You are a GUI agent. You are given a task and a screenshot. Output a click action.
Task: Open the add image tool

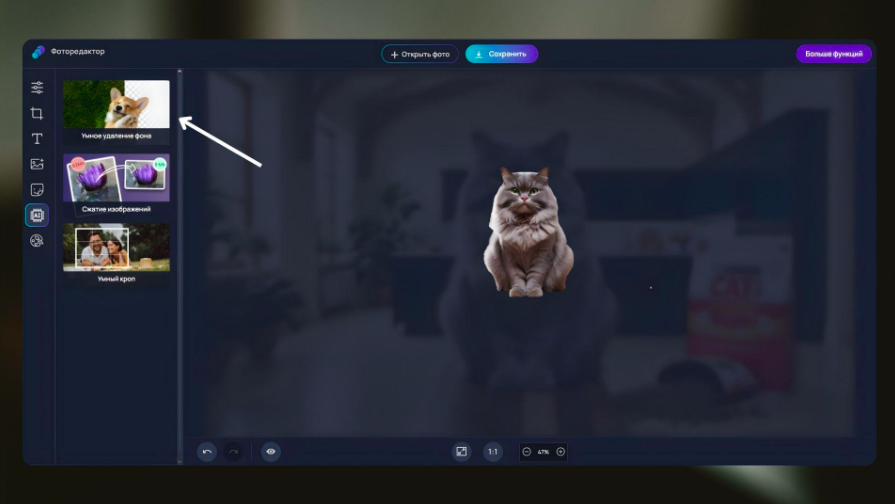coord(37,164)
